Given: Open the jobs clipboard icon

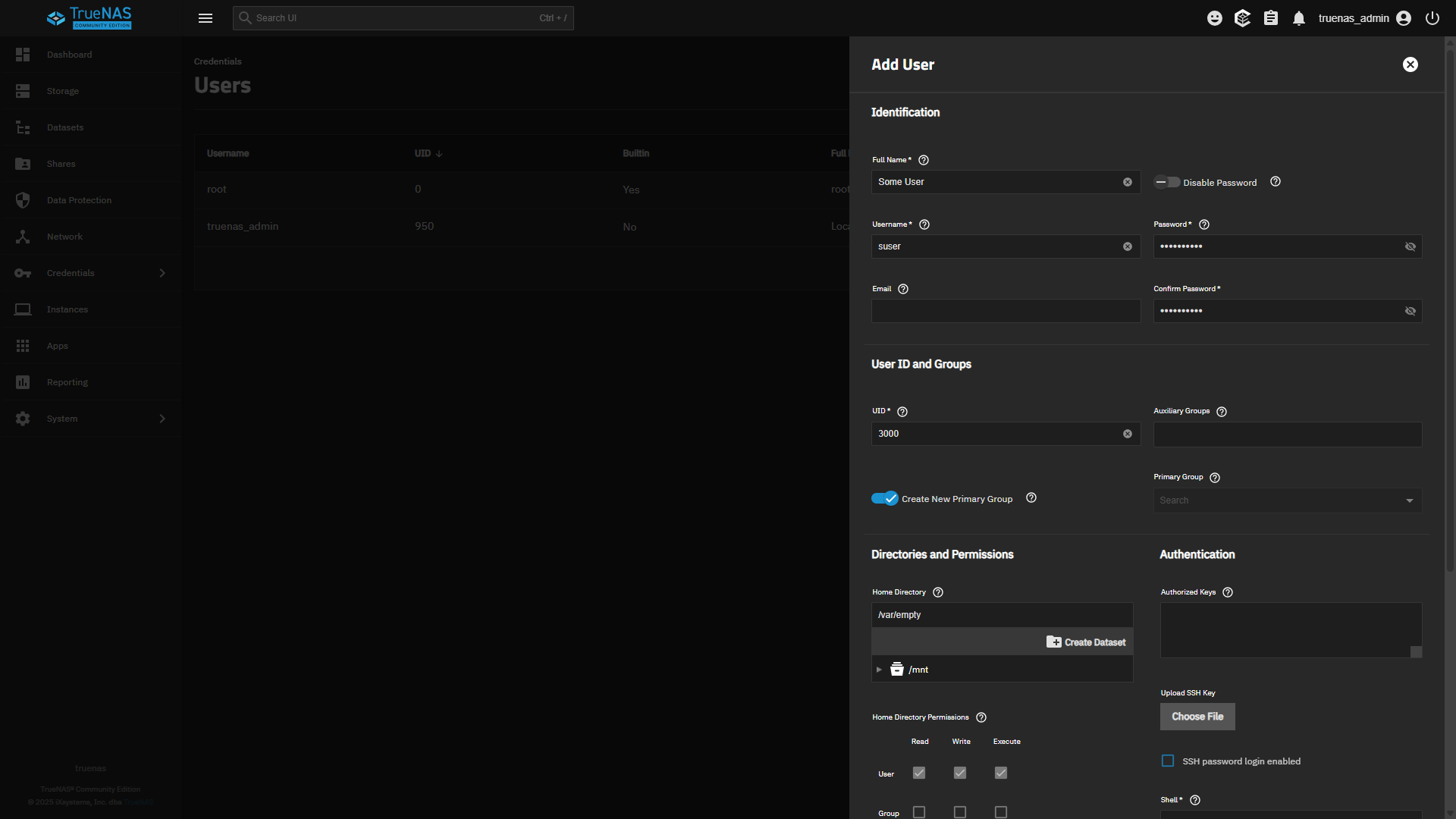Looking at the screenshot, I should (x=1271, y=18).
